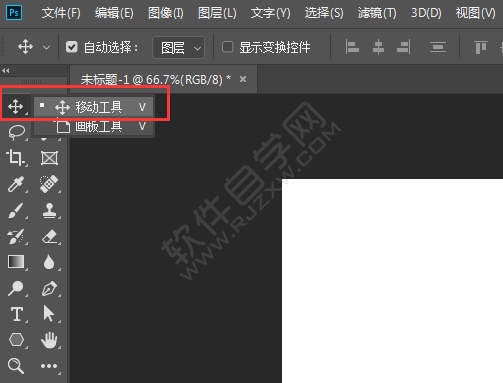Viewport: 503px width, 383px height.
Task: Select the Polygon shape tool
Action: (16, 340)
